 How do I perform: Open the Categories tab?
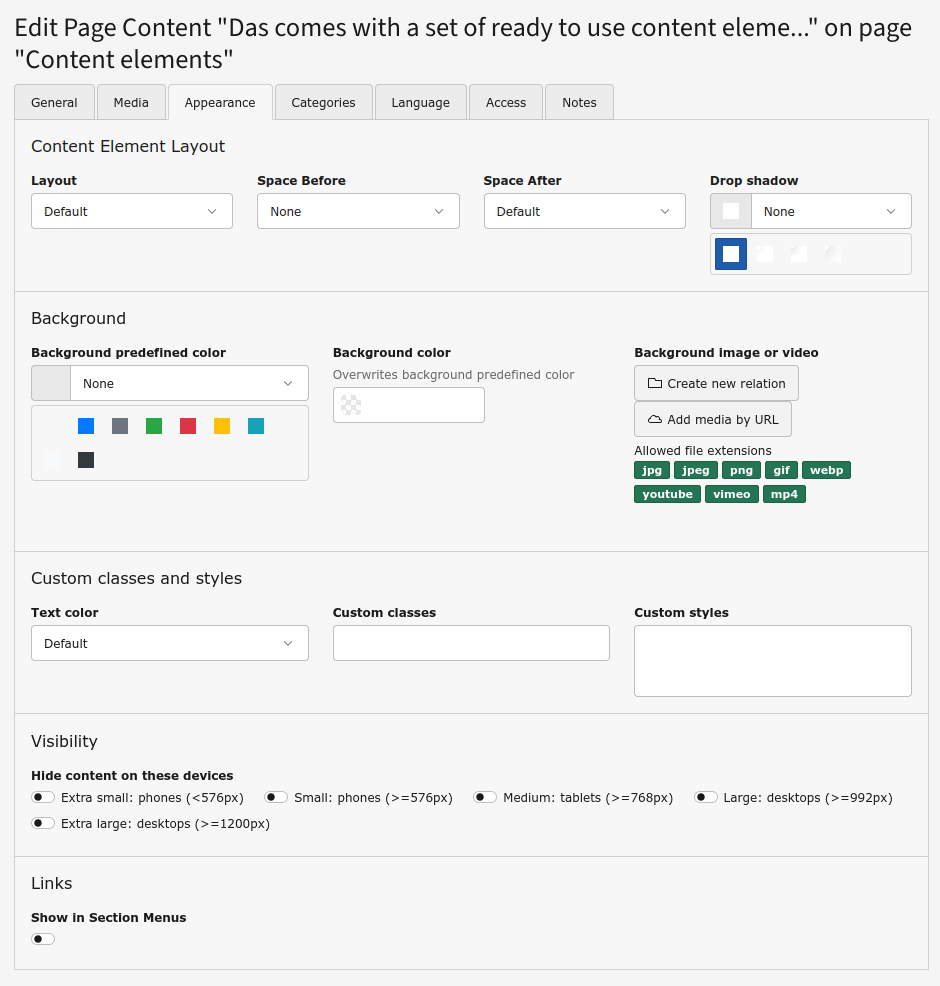tap(323, 102)
